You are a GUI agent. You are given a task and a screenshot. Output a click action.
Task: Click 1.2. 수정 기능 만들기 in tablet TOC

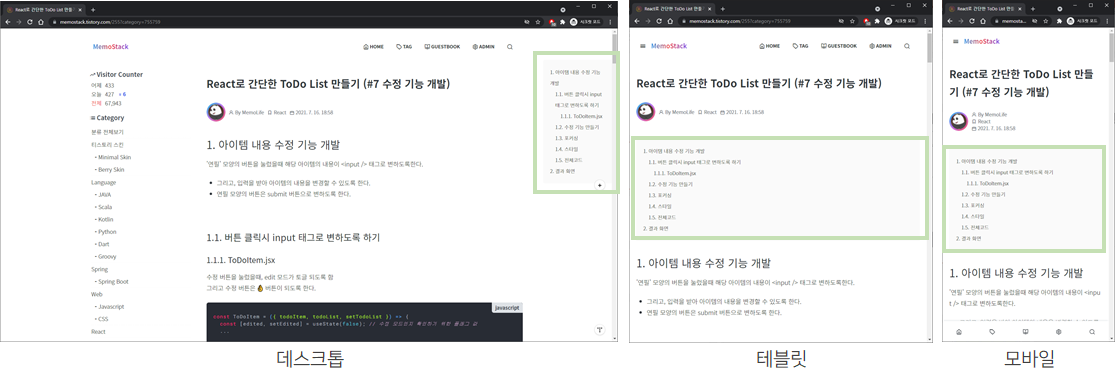pos(671,184)
